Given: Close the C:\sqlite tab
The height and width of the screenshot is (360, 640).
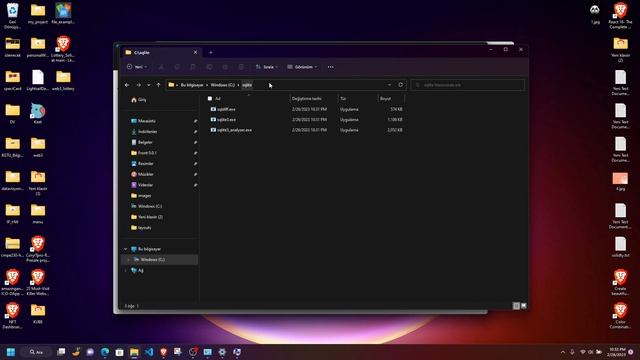Looking at the screenshot, I should pyautogui.click(x=195, y=52).
